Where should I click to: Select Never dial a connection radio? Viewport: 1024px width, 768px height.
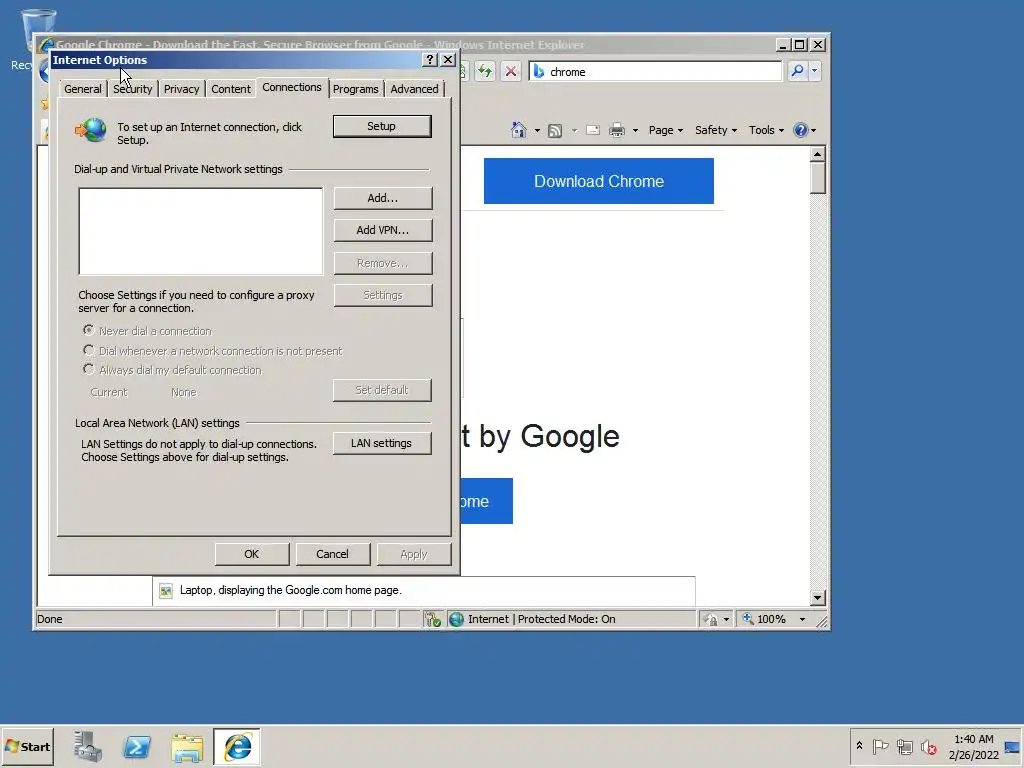(x=89, y=330)
